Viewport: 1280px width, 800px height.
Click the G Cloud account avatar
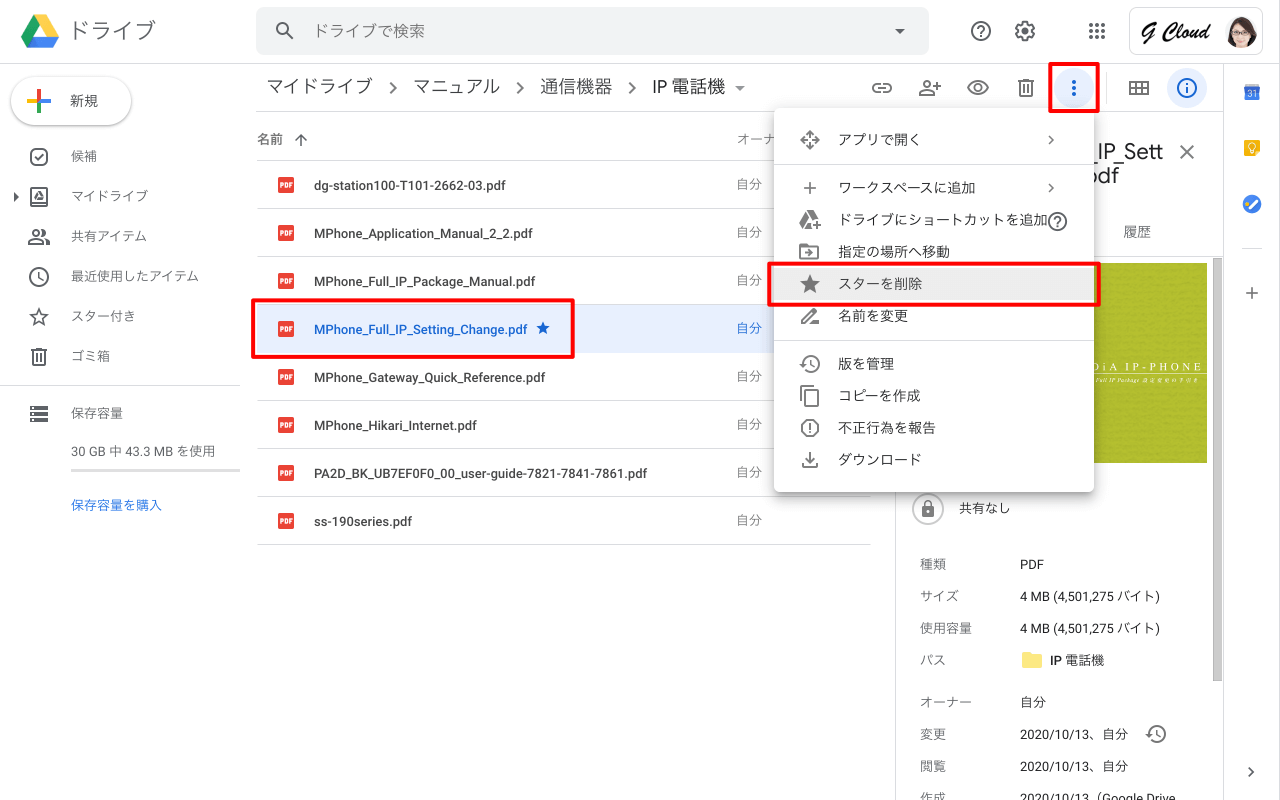coord(1243,32)
